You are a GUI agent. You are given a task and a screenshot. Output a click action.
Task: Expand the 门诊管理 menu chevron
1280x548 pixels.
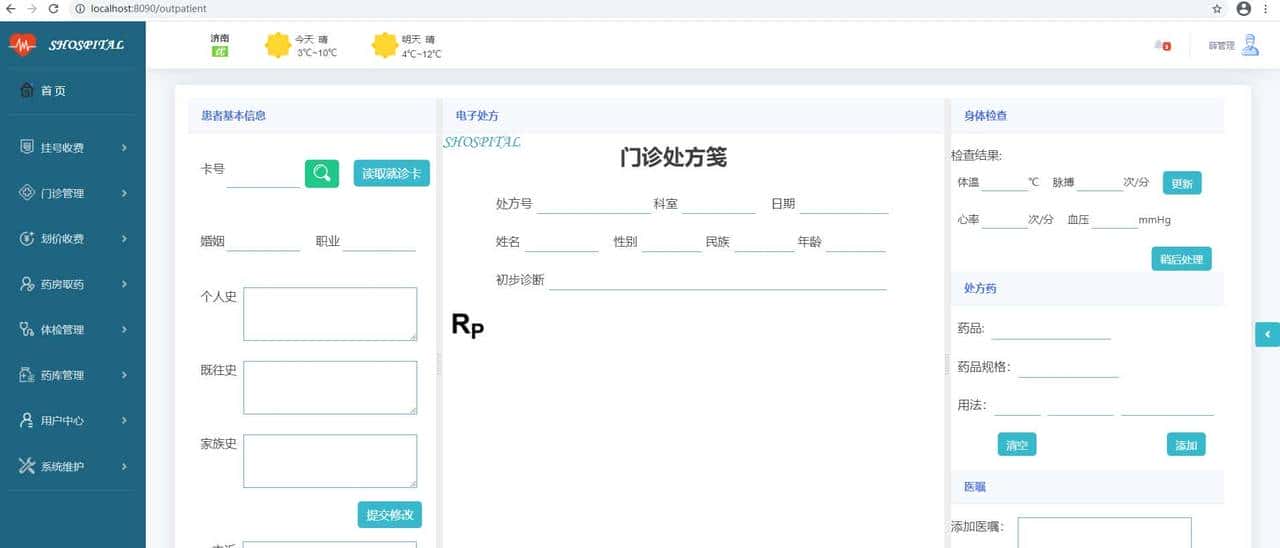[124, 193]
